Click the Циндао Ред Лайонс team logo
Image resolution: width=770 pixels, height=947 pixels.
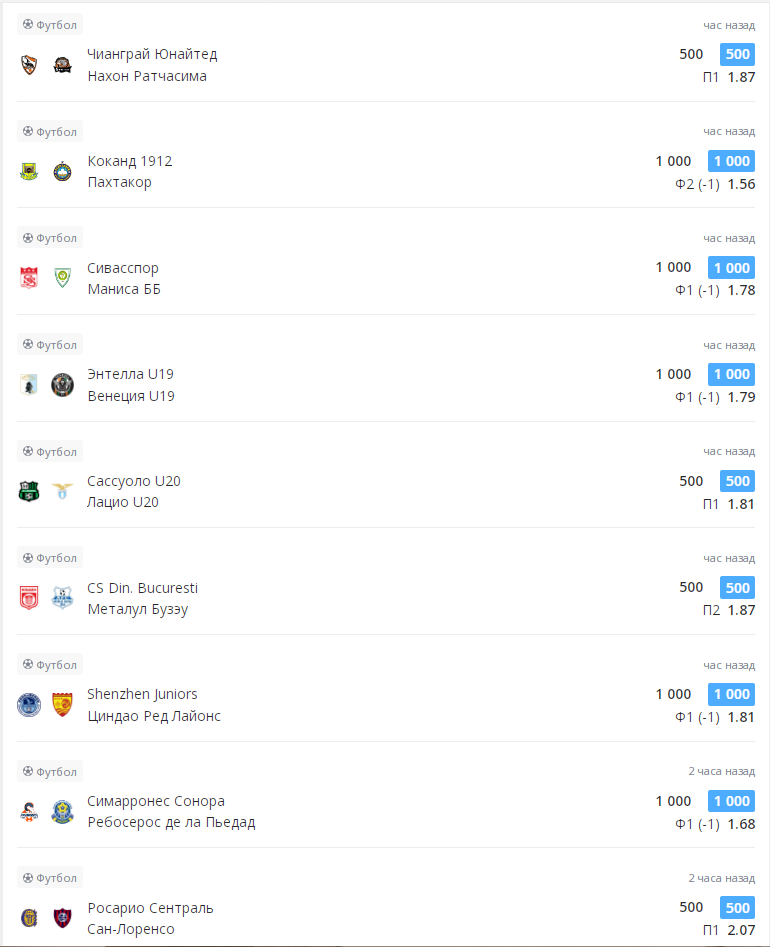point(63,705)
